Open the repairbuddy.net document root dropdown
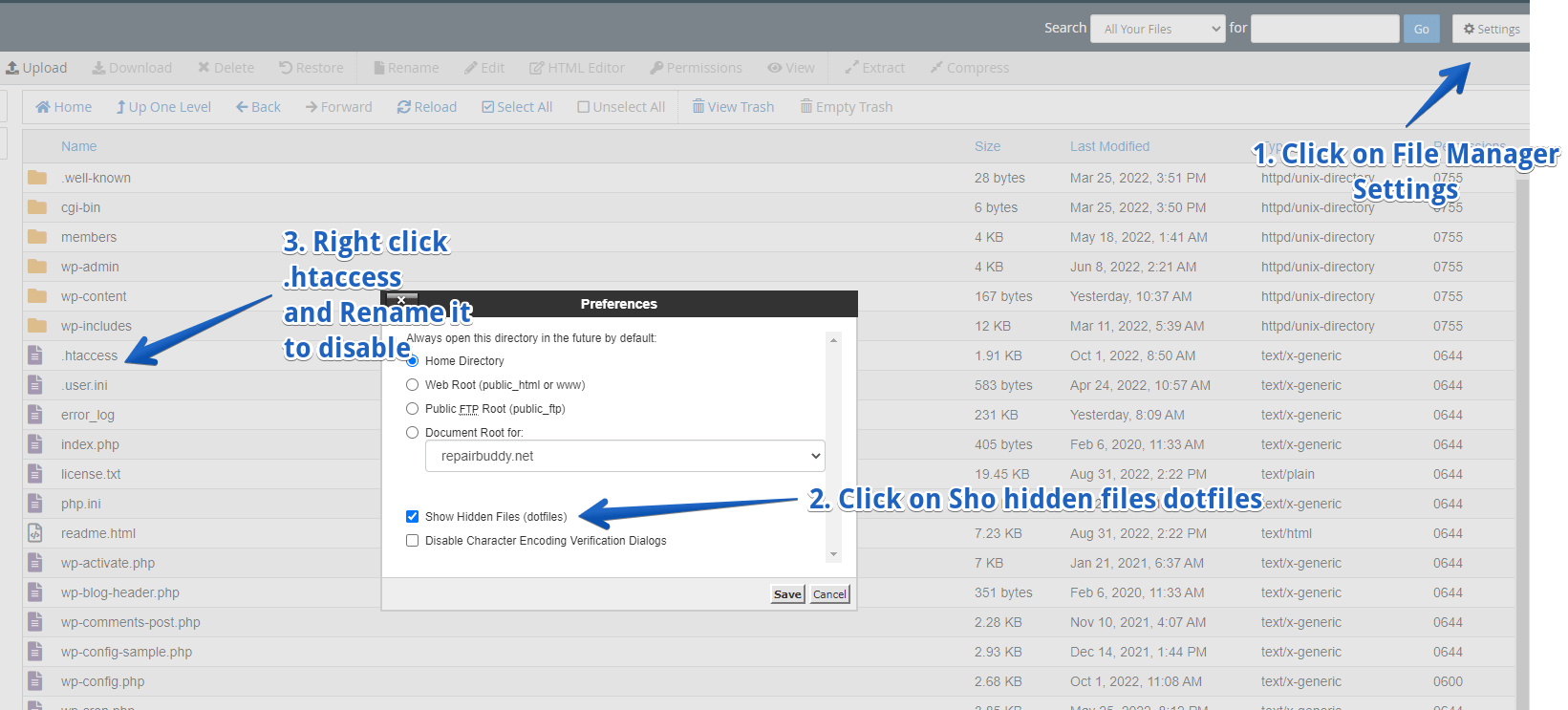1568x710 pixels. click(x=625, y=456)
